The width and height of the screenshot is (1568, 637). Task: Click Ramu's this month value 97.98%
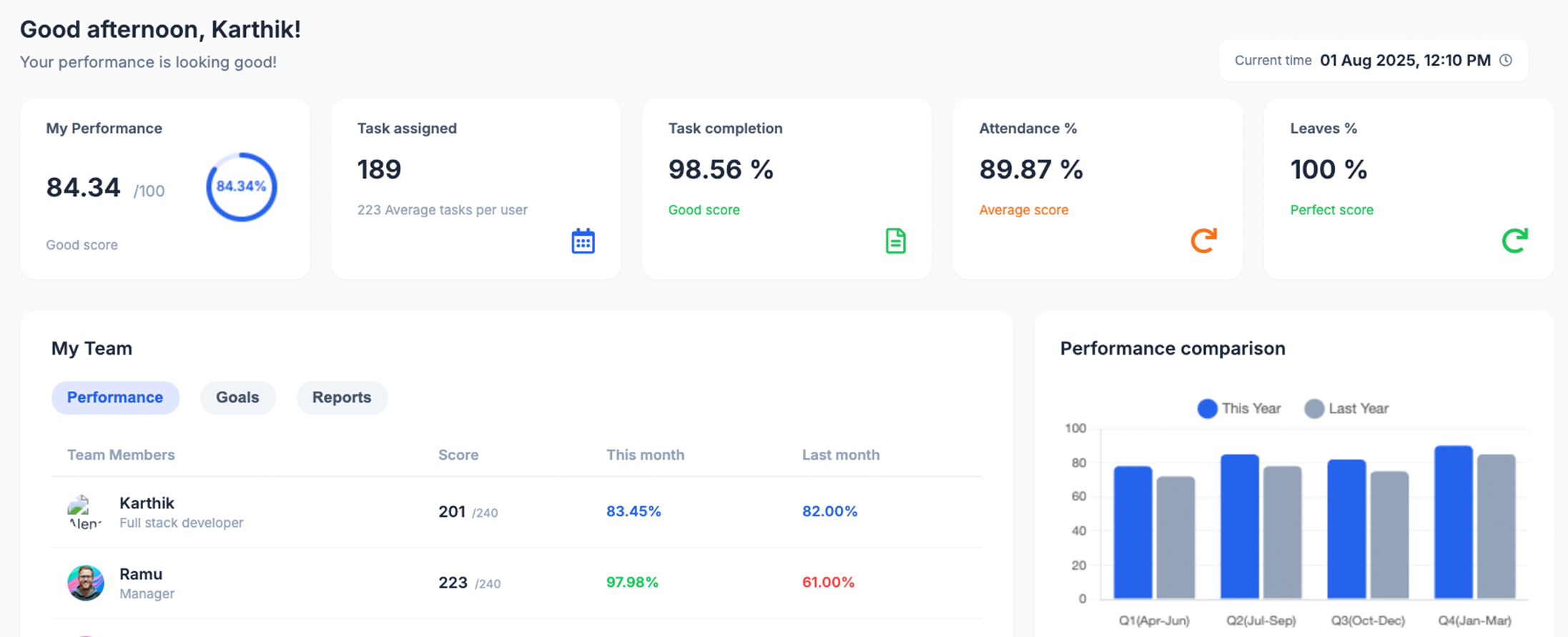point(632,582)
